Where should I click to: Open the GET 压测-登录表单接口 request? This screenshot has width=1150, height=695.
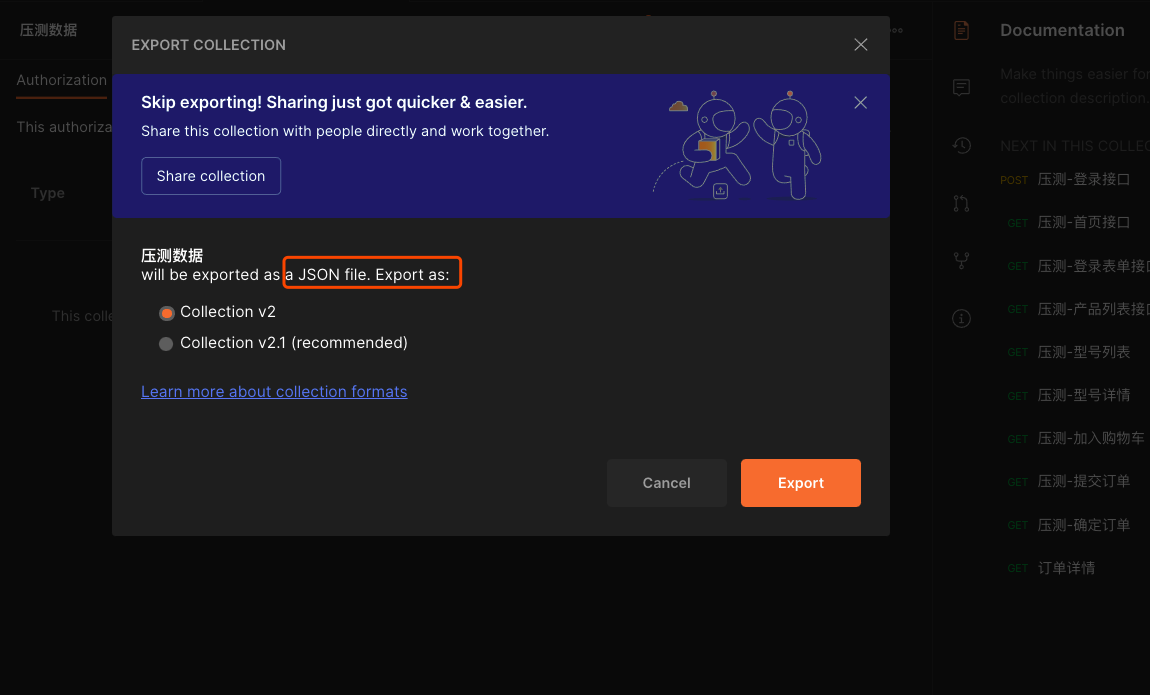[1078, 266]
